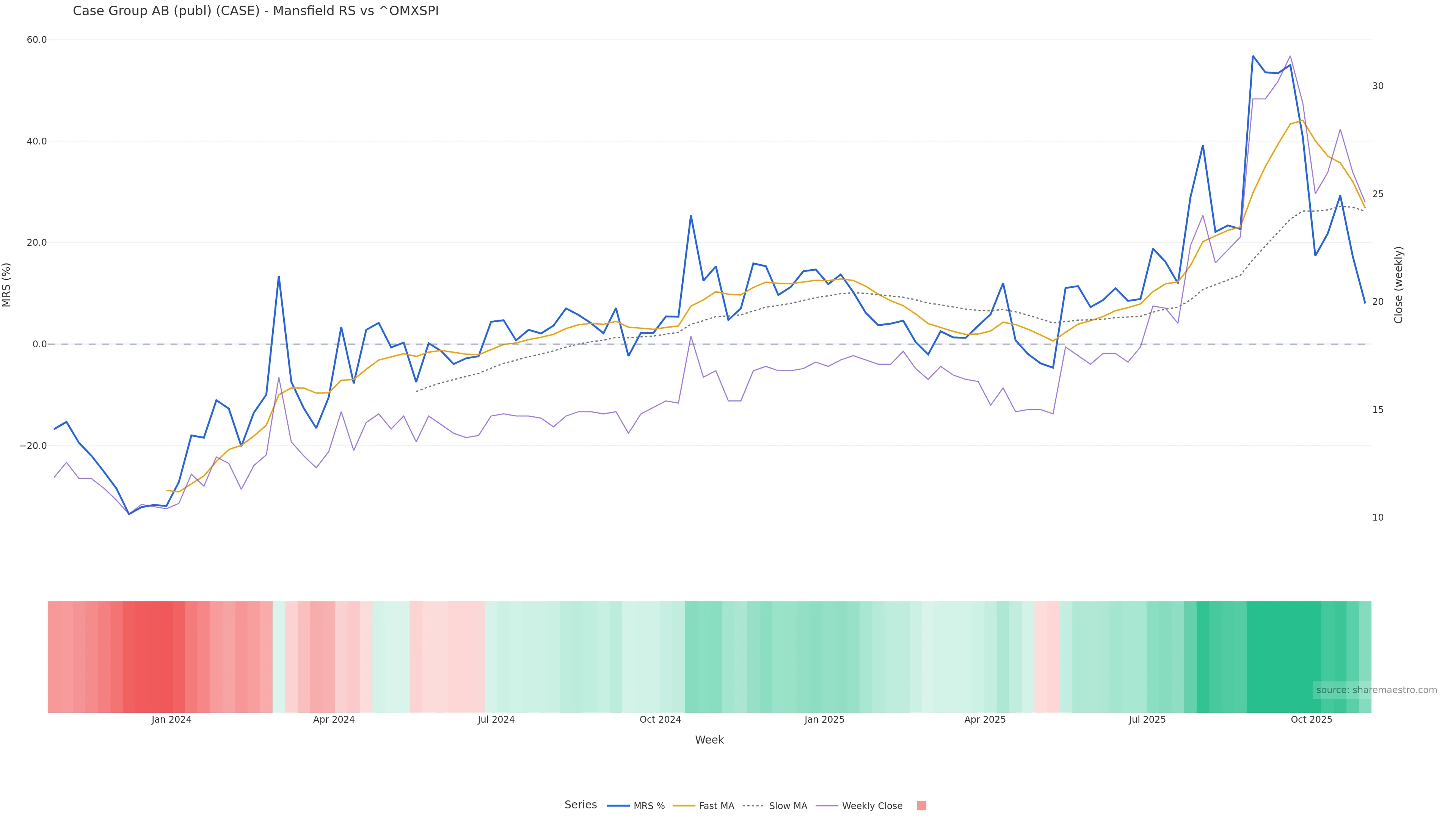
Task: Click the blue MRS % legend line icon
Action: pyautogui.click(x=618, y=806)
